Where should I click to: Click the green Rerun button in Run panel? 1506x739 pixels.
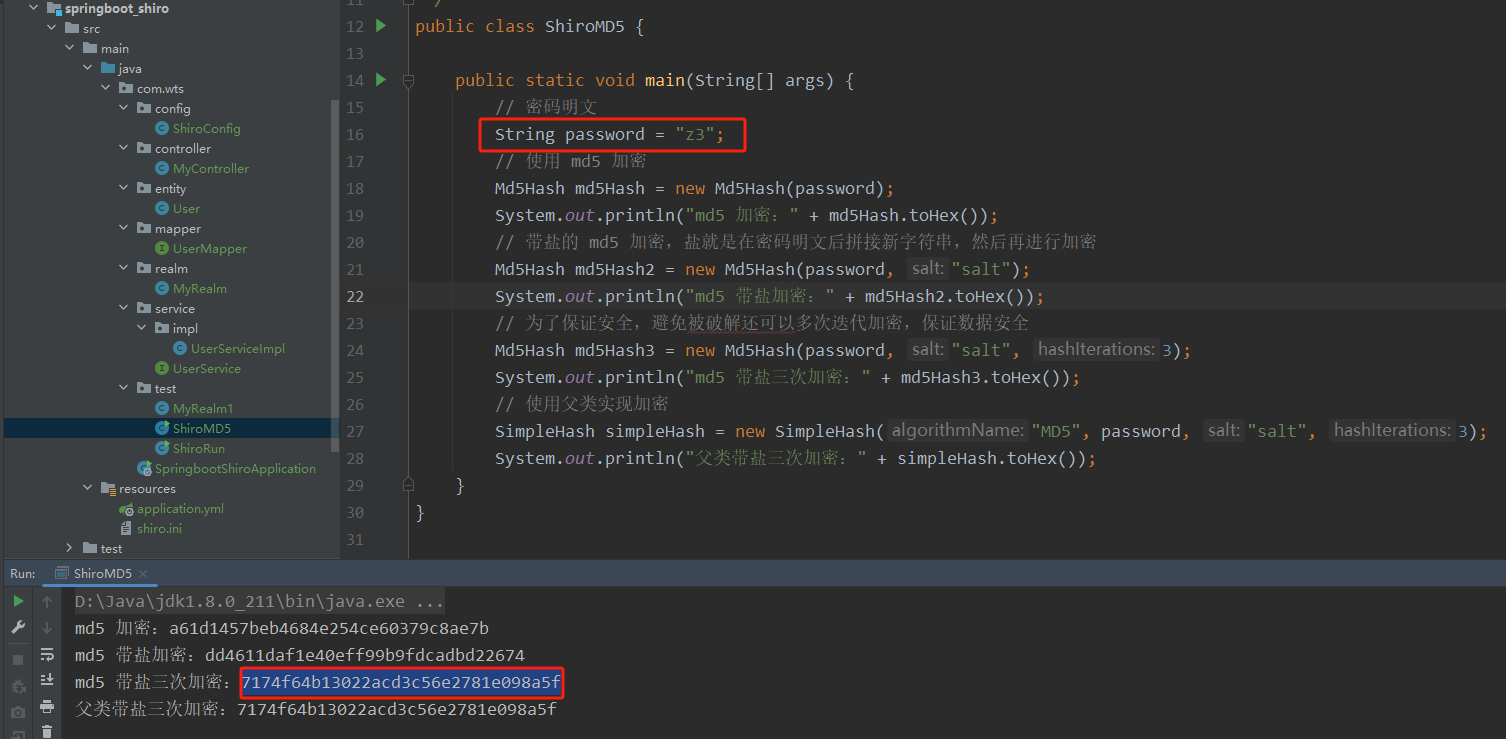[18, 601]
